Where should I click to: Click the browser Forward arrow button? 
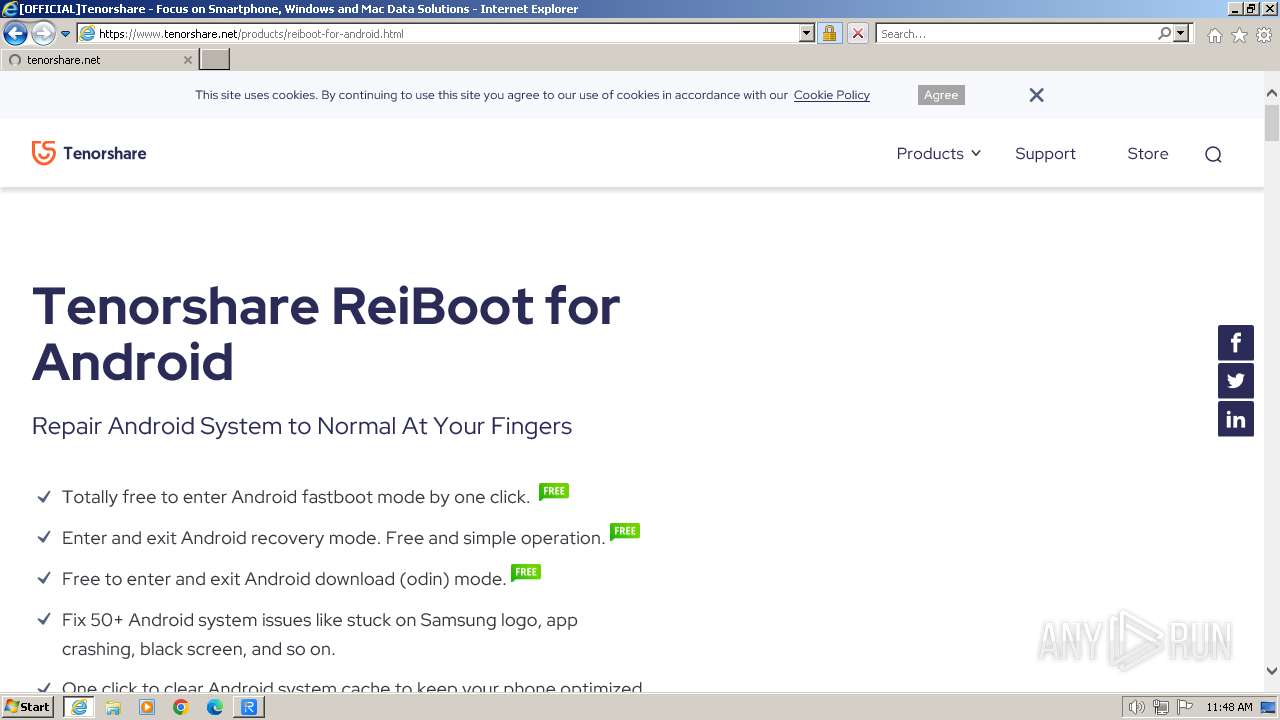[x=42, y=34]
